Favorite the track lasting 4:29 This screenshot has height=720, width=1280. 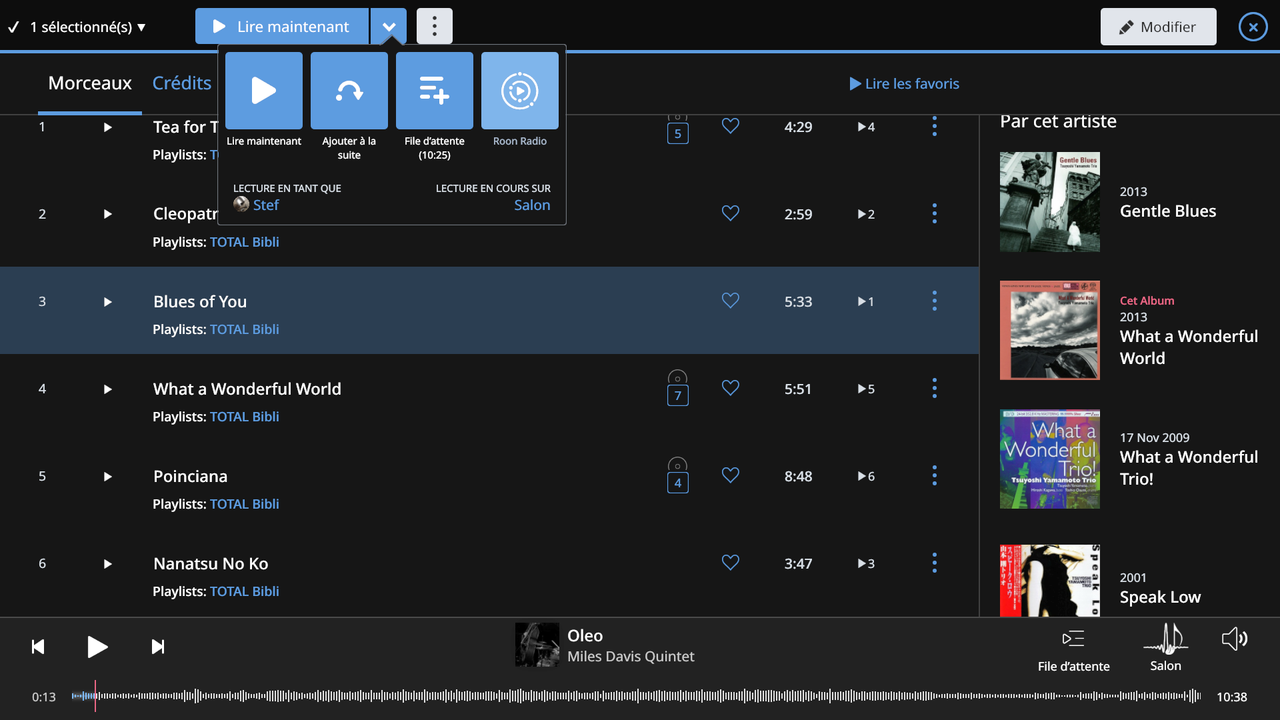(730, 126)
